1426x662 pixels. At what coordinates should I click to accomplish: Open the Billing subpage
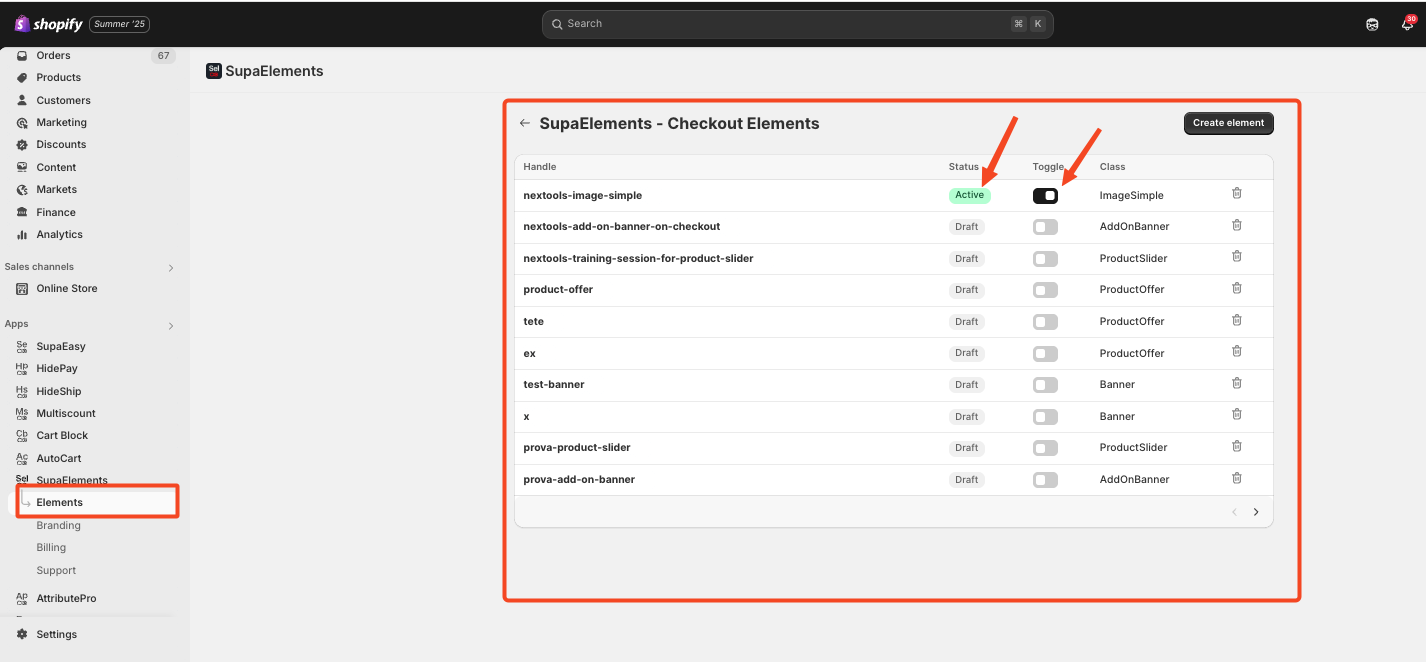[x=51, y=547]
